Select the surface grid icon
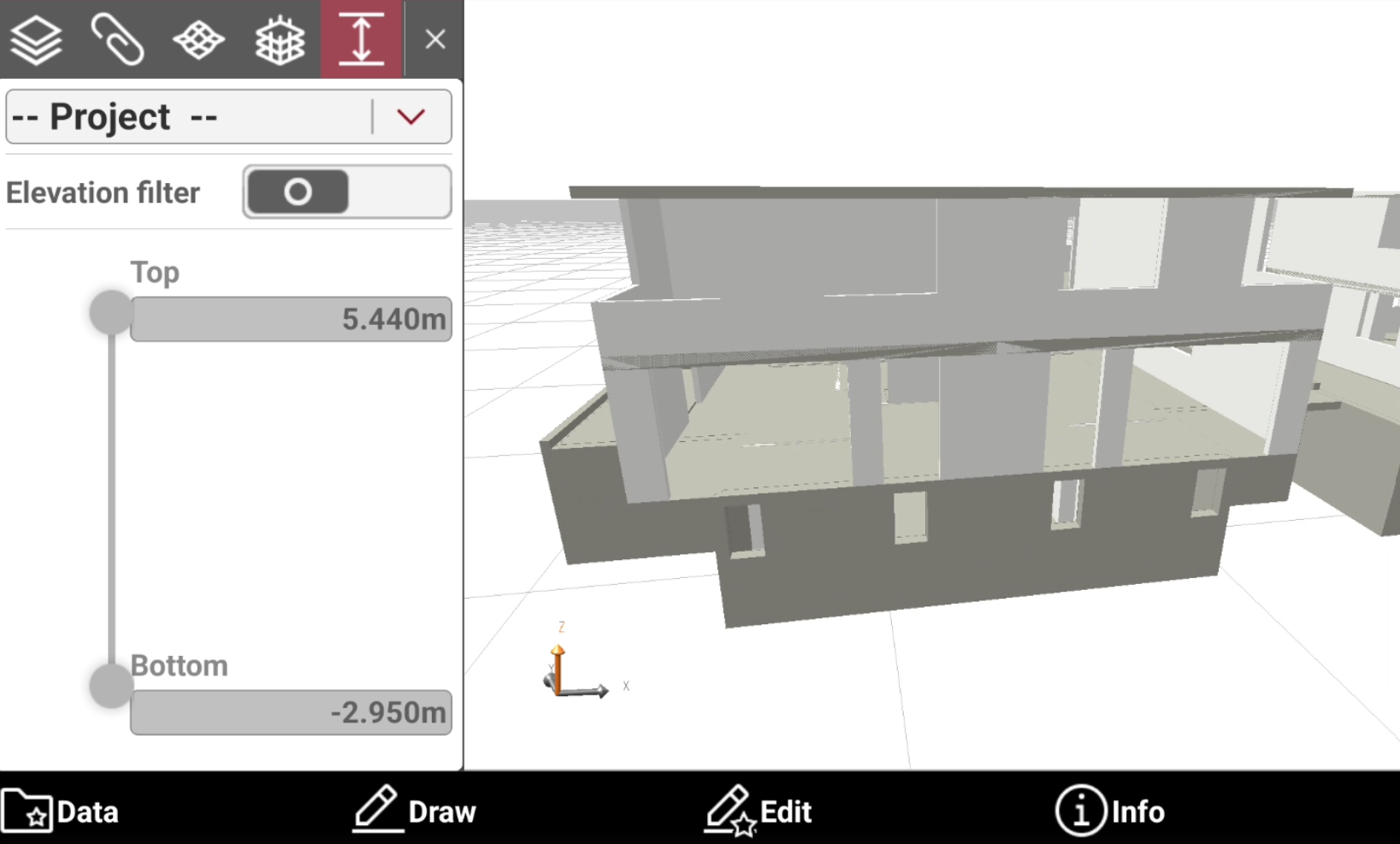The height and width of the screenshot is (844, 1400). (x=198, y=39)
